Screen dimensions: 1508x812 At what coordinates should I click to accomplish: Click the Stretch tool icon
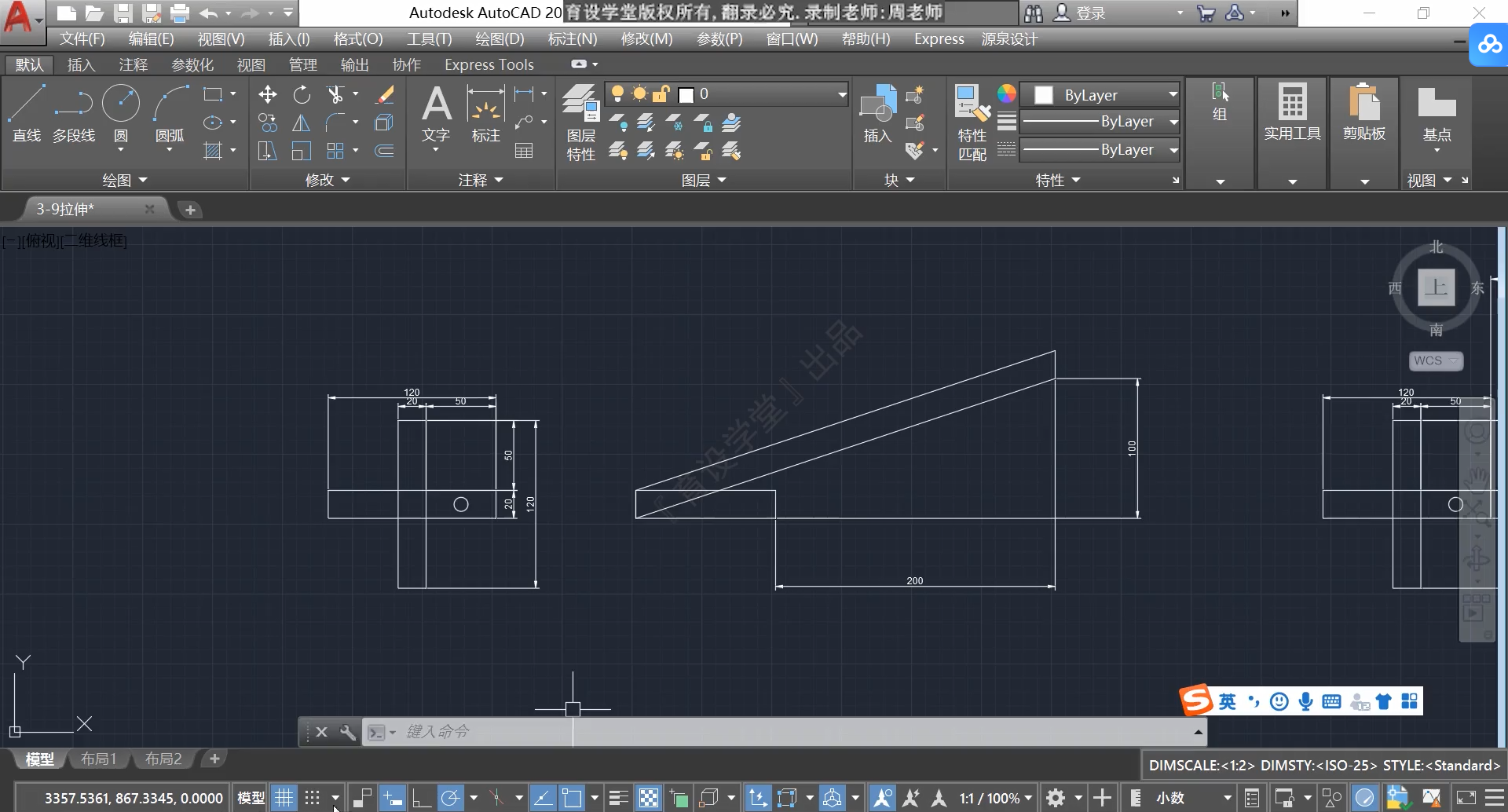pos(268,151)
